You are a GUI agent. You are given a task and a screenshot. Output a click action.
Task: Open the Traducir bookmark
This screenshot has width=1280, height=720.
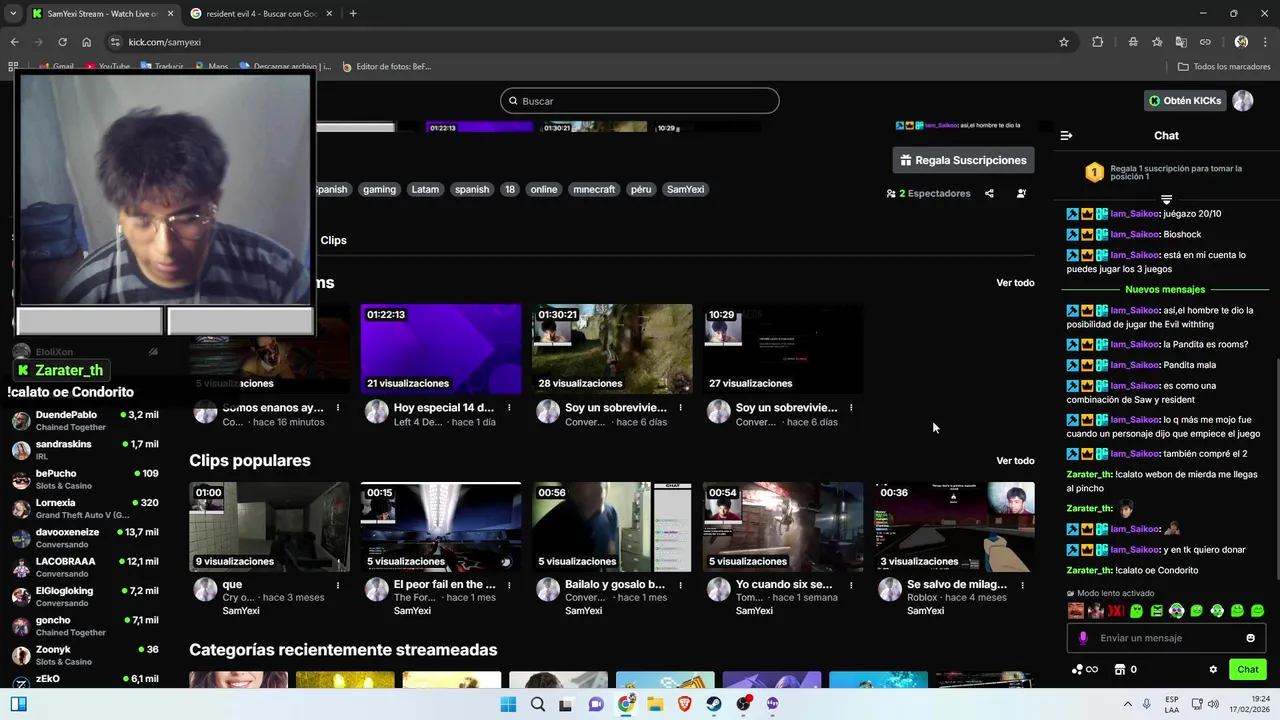pos(162,67)
